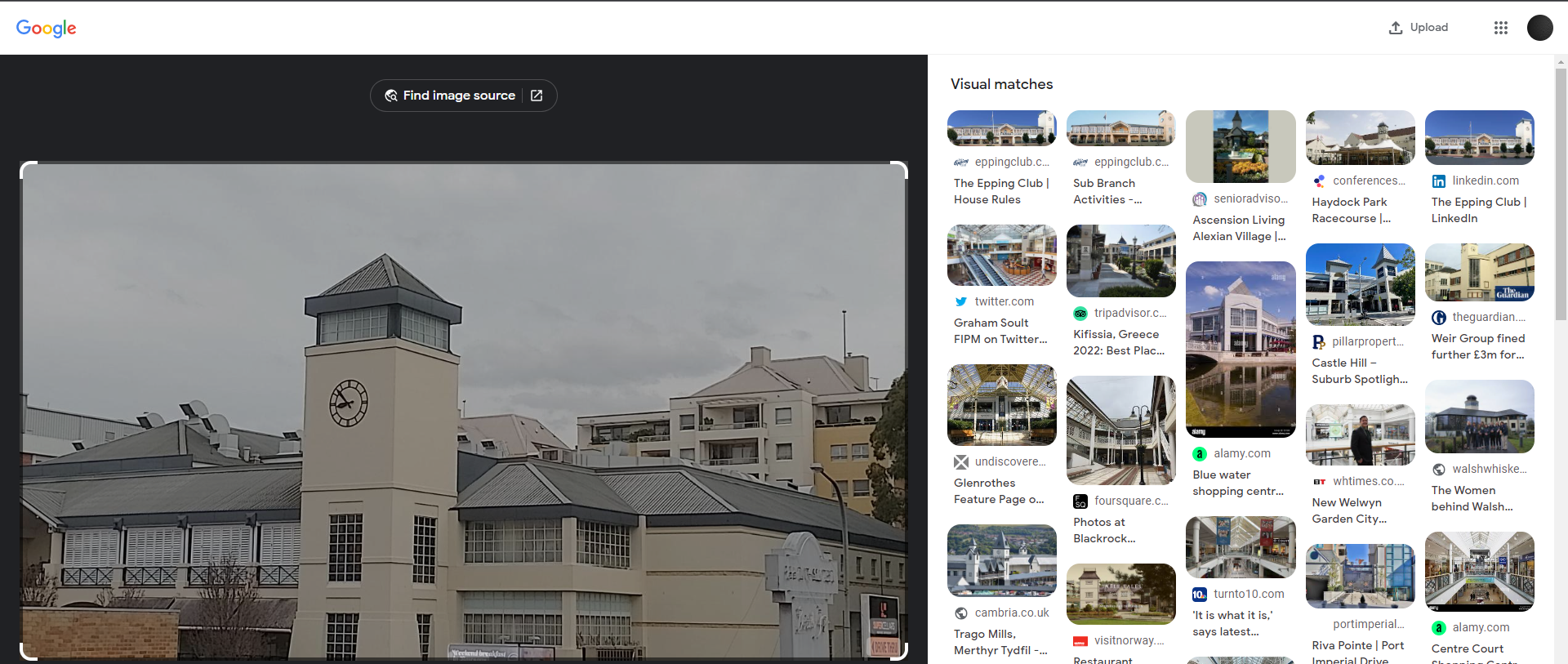The image size is (1568, 664).
Task: Open Ascension Living Alexian Village thumbnail
Action: pyautogui.click(x=1241, y=146)
